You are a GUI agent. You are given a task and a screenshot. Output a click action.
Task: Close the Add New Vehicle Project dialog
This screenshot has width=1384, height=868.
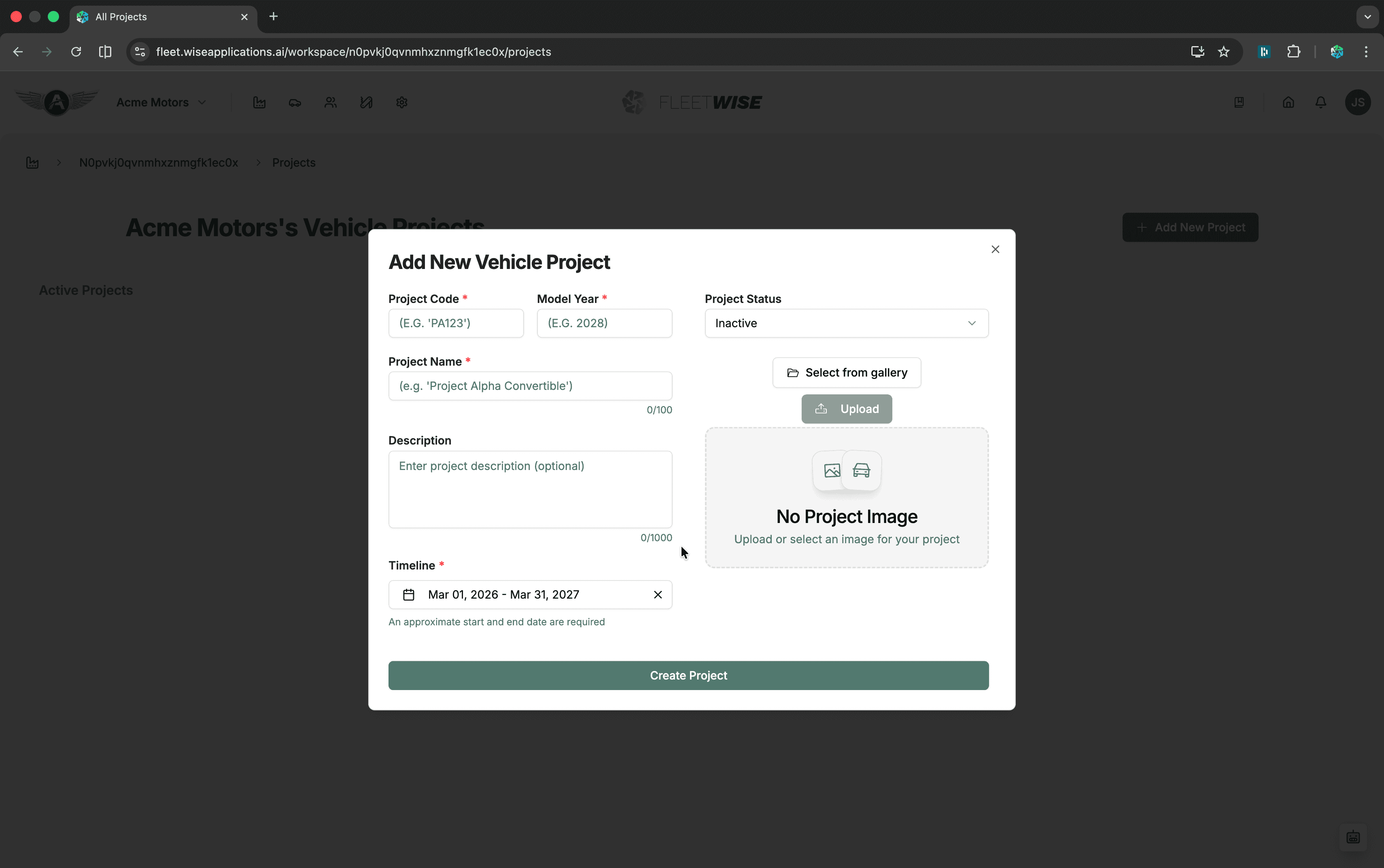coord(995,249)
